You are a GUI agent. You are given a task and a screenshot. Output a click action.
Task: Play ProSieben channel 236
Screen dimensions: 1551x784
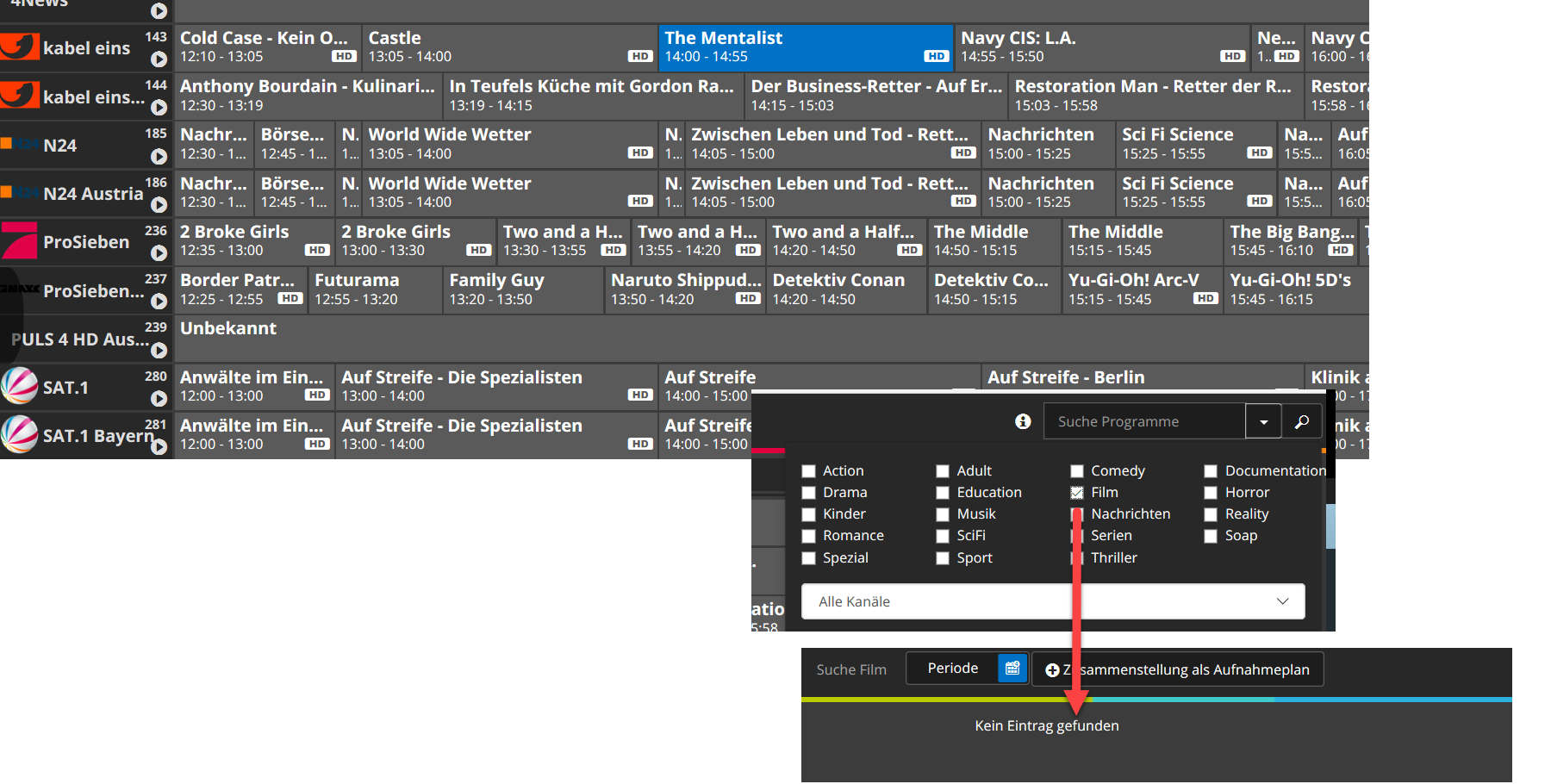[x=159, y=253]
